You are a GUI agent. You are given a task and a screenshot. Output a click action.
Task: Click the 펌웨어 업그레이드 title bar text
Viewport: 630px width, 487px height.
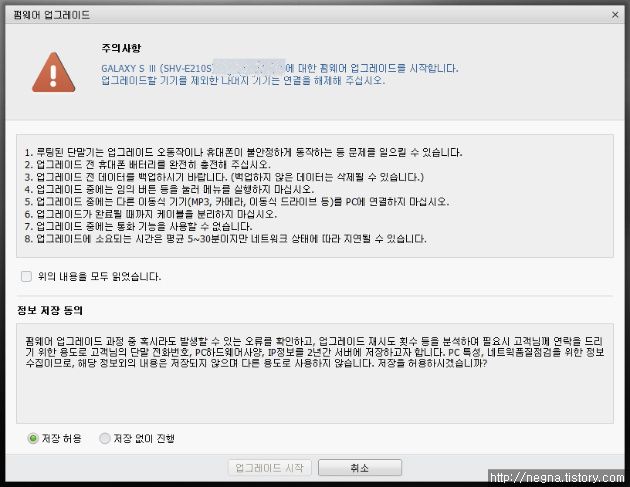pos(51,15)
